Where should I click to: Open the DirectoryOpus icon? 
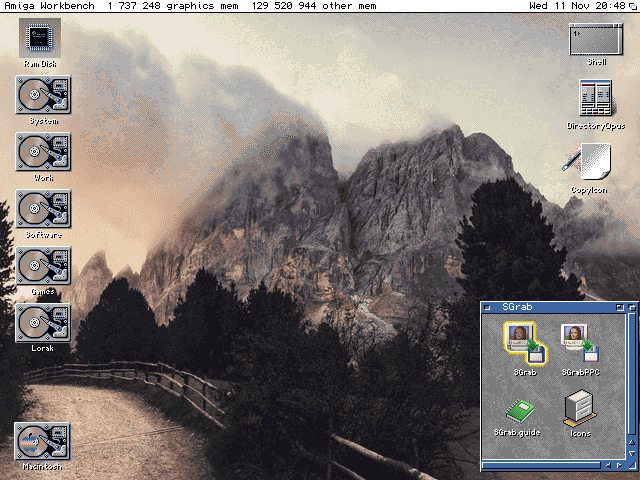pos(596,98)
